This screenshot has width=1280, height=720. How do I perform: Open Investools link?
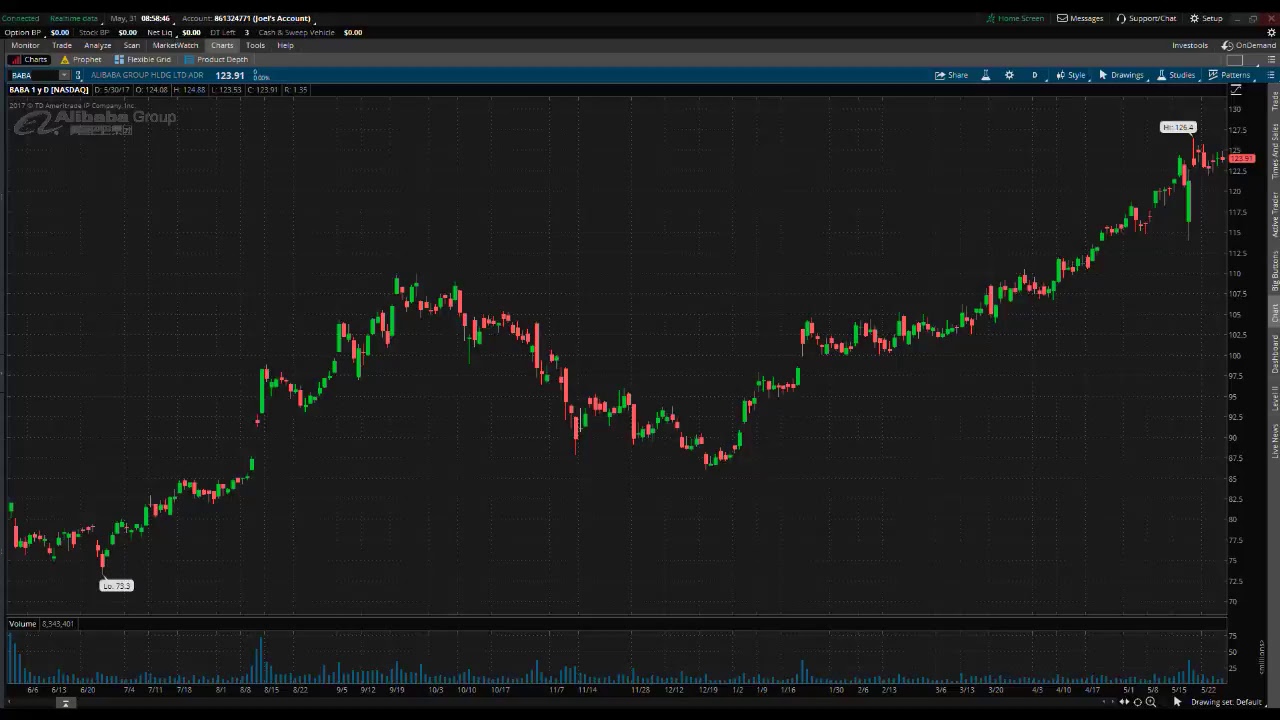1190,45
